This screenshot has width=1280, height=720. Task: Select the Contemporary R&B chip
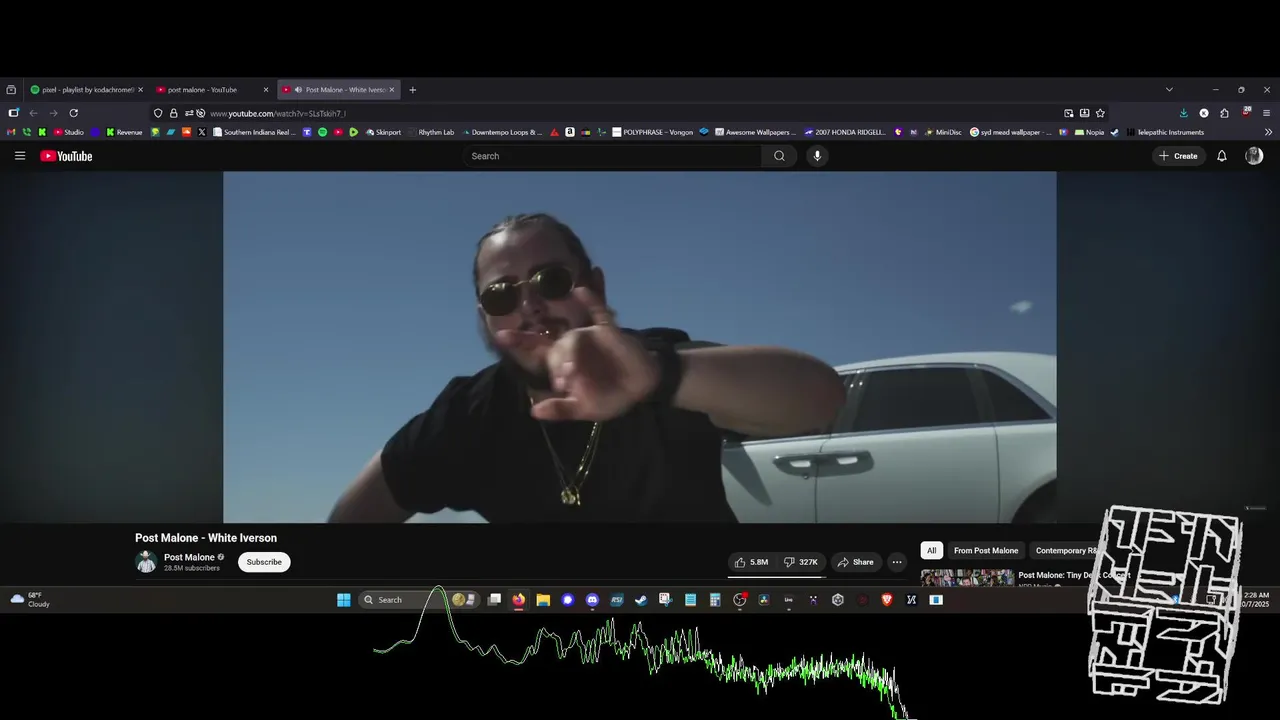click(1067, 551)
